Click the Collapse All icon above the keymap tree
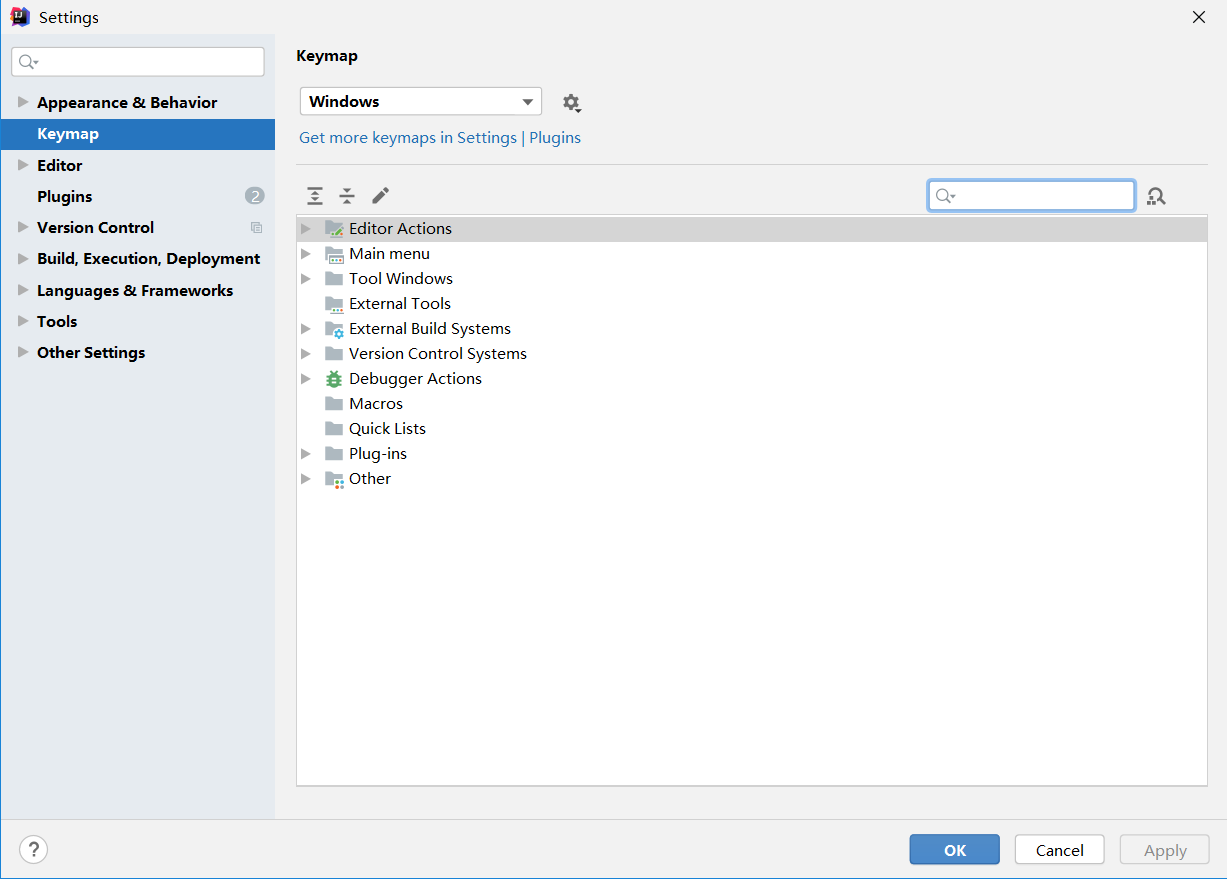Viewport: 1227px width, 879px height. (x=347, y=196)
